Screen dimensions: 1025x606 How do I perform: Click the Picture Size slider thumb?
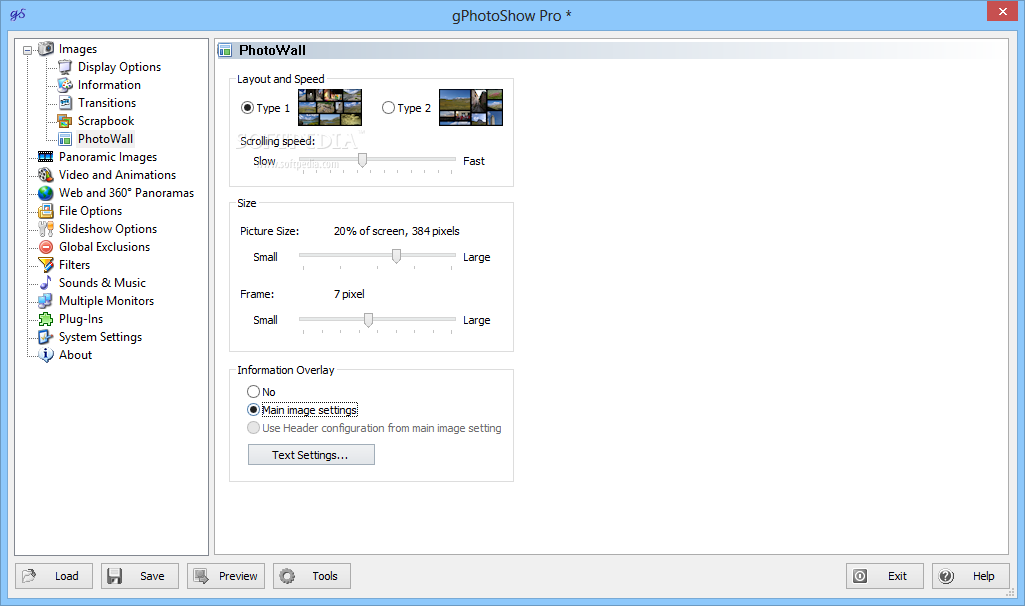396,256
